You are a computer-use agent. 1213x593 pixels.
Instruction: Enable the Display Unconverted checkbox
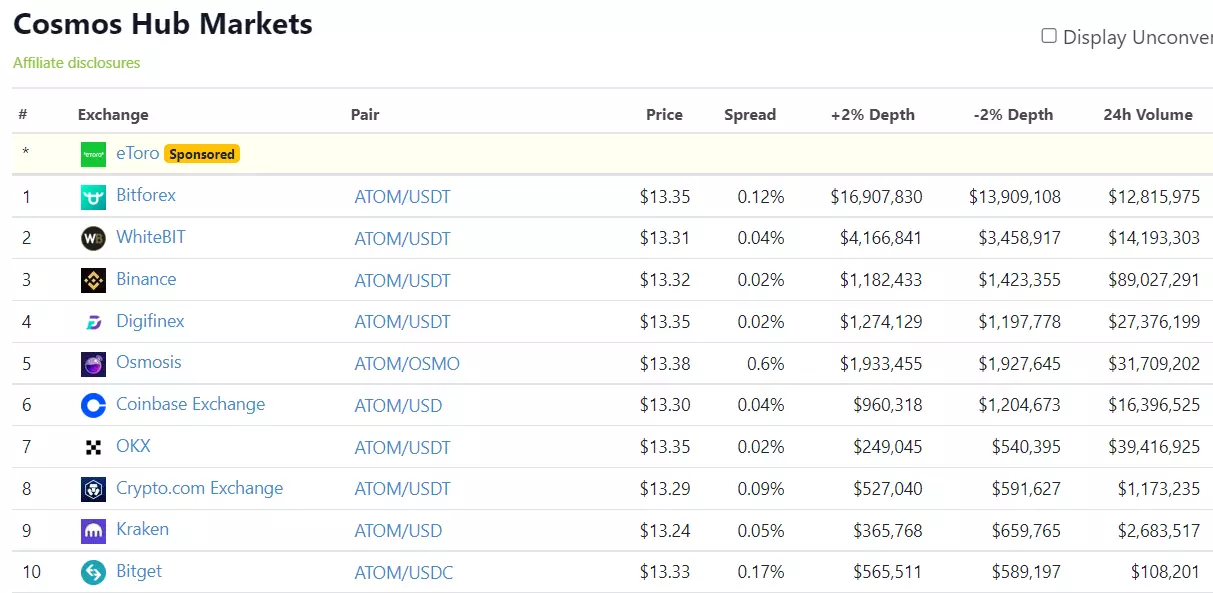(1049, 36)
